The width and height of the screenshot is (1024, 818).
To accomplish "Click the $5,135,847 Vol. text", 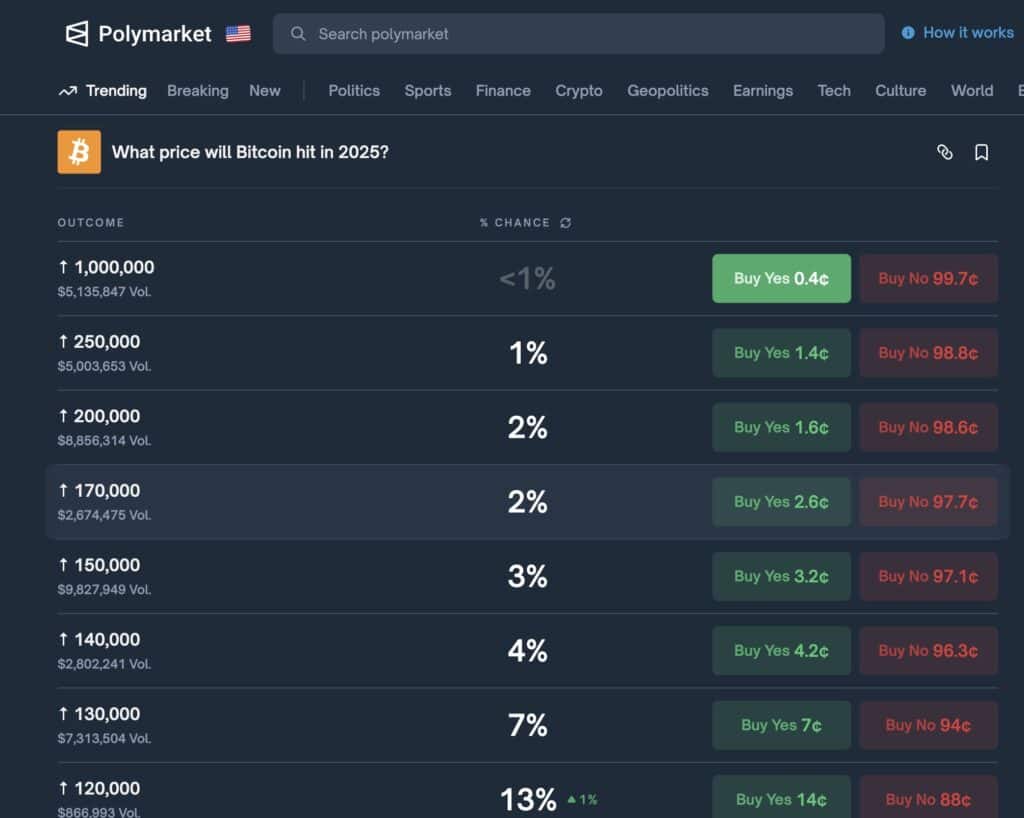I will pyautogui.click(x=104, y=292).
